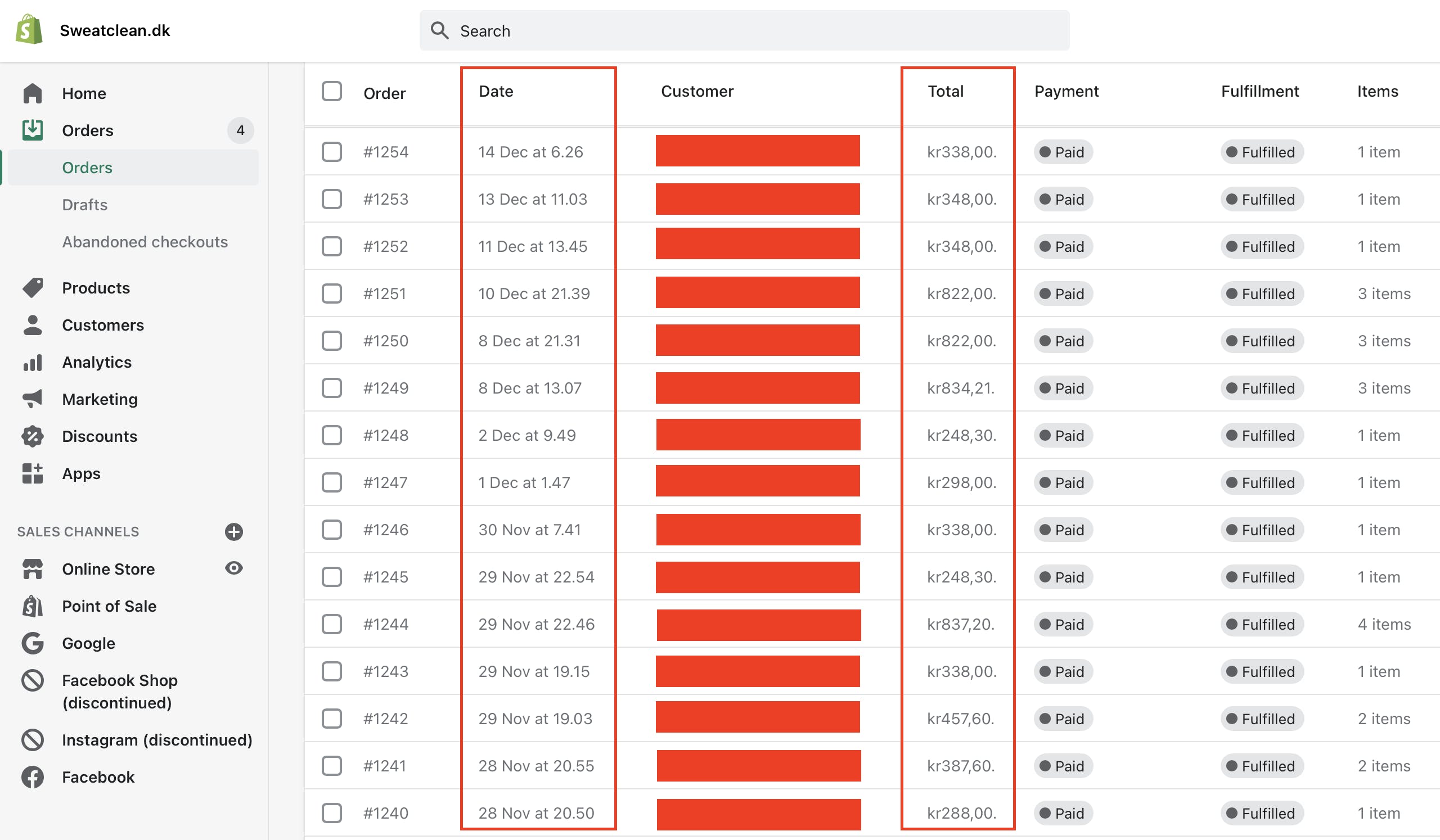Click the Marketing megaphone icon

pos(33,399)
